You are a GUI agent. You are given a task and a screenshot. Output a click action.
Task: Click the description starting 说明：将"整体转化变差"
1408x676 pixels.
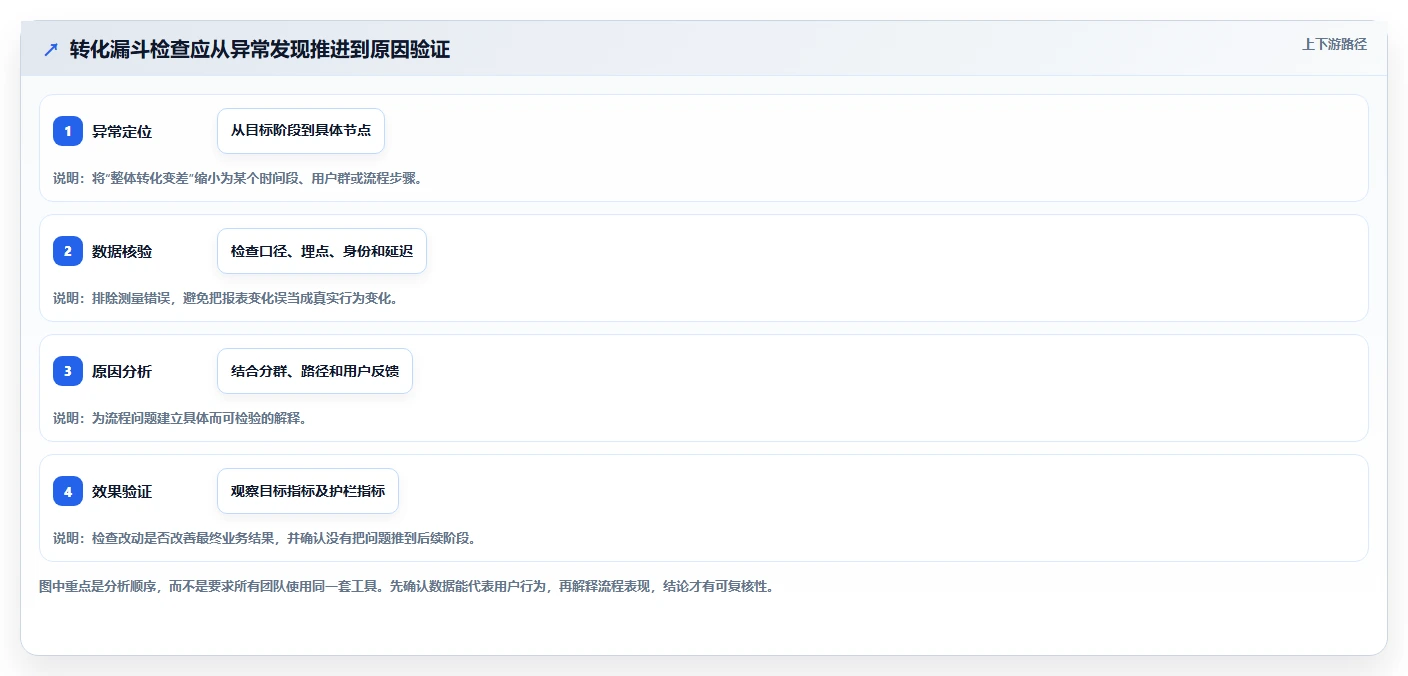[x=238, y=178]
